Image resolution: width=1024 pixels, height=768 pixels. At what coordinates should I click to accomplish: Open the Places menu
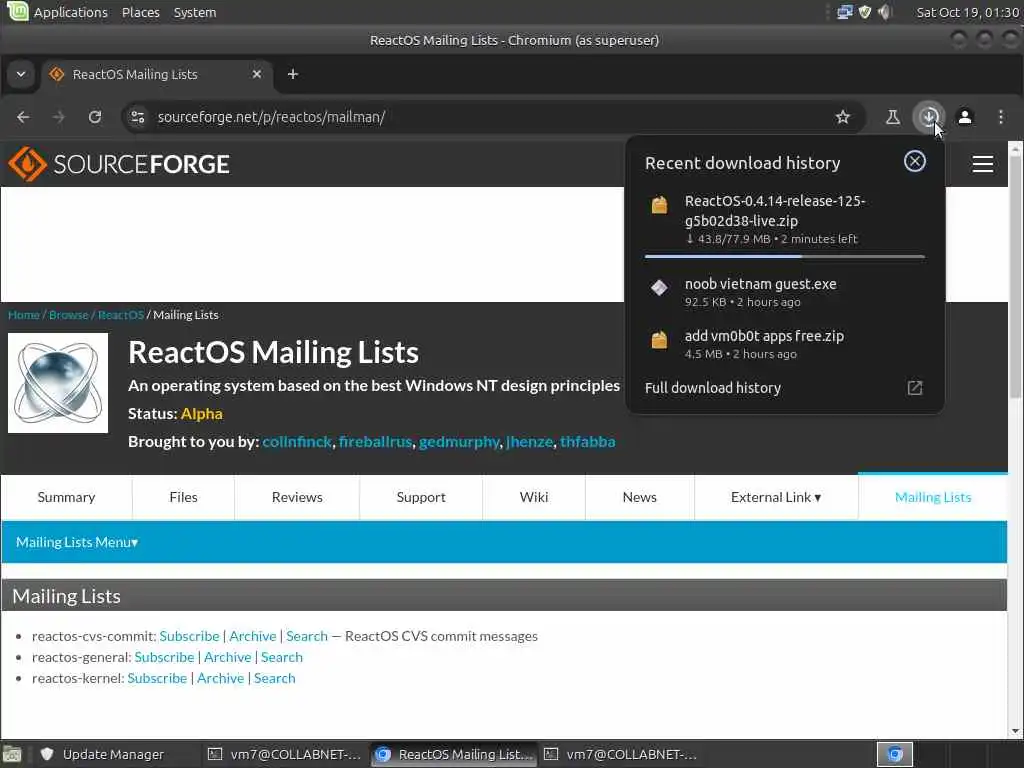point(140,12)
